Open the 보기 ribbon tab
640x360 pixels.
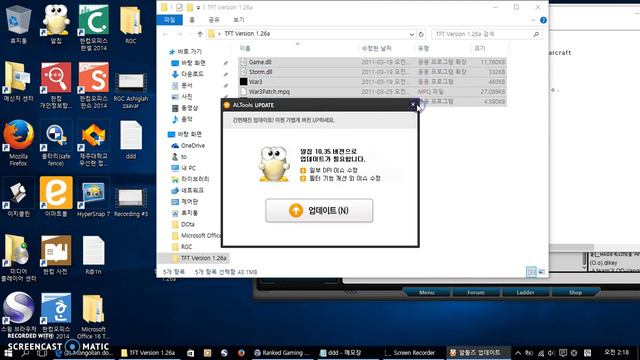pos(238,20)
